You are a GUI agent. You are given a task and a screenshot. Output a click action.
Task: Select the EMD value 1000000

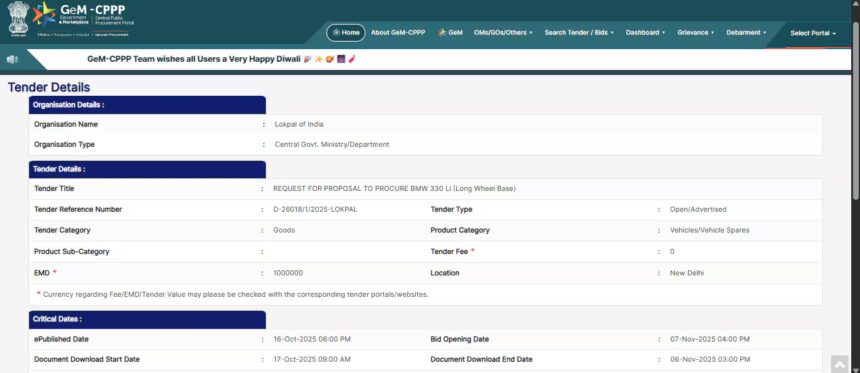pyautogui.click(x=288, y=273)
